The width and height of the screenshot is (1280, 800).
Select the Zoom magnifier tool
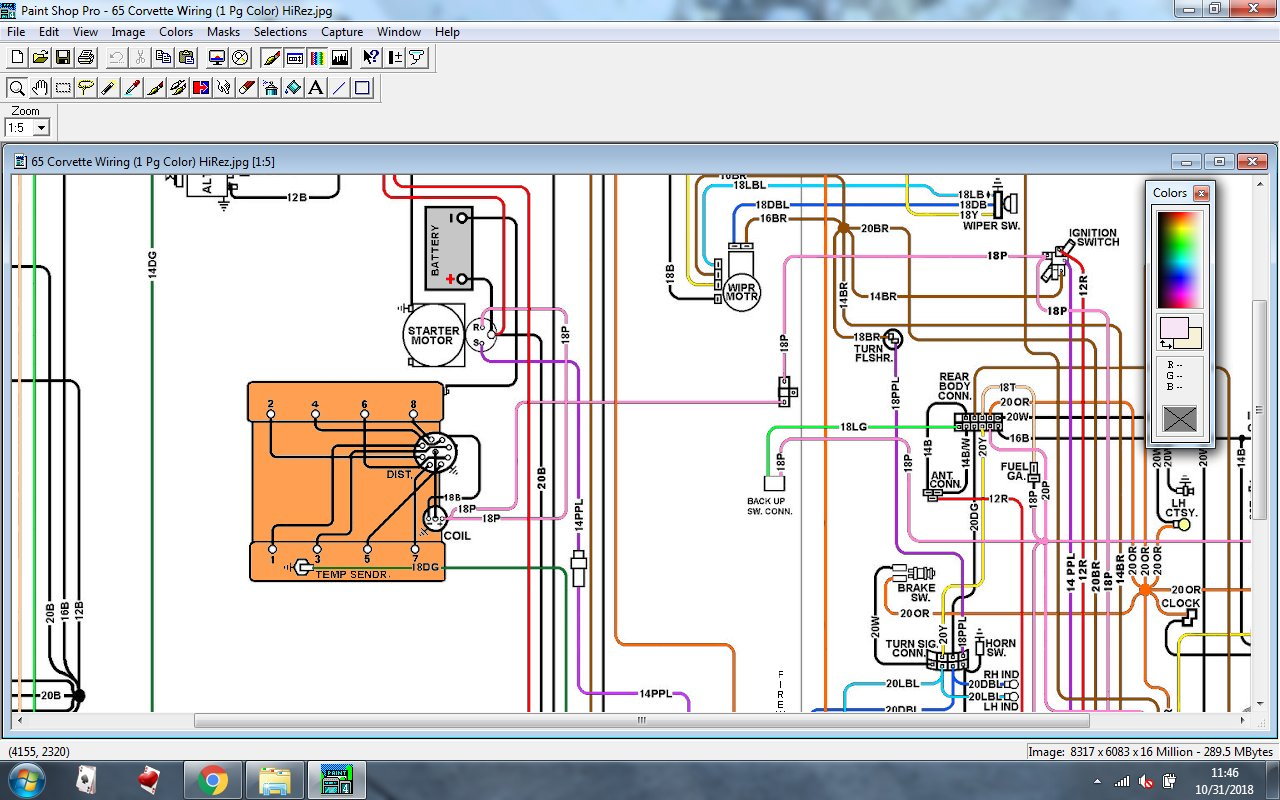point(17,88)
